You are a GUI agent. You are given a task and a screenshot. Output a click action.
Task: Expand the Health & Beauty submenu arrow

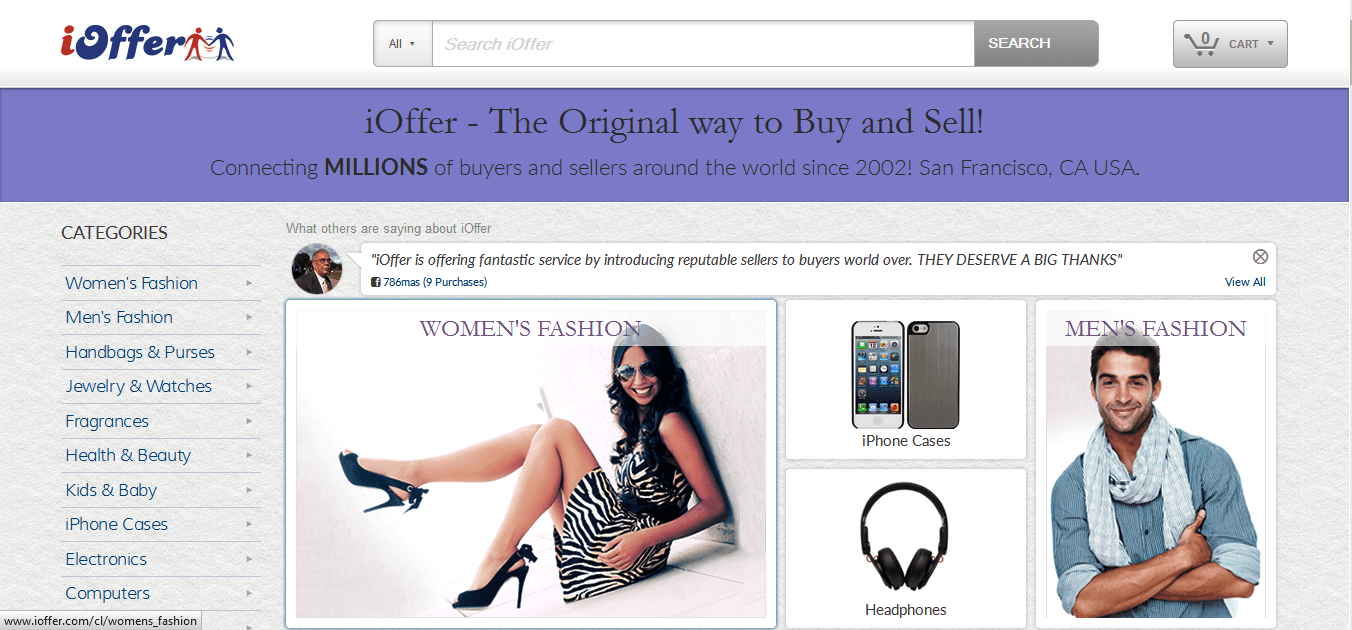pyautogui.click(x=249, y=456)
